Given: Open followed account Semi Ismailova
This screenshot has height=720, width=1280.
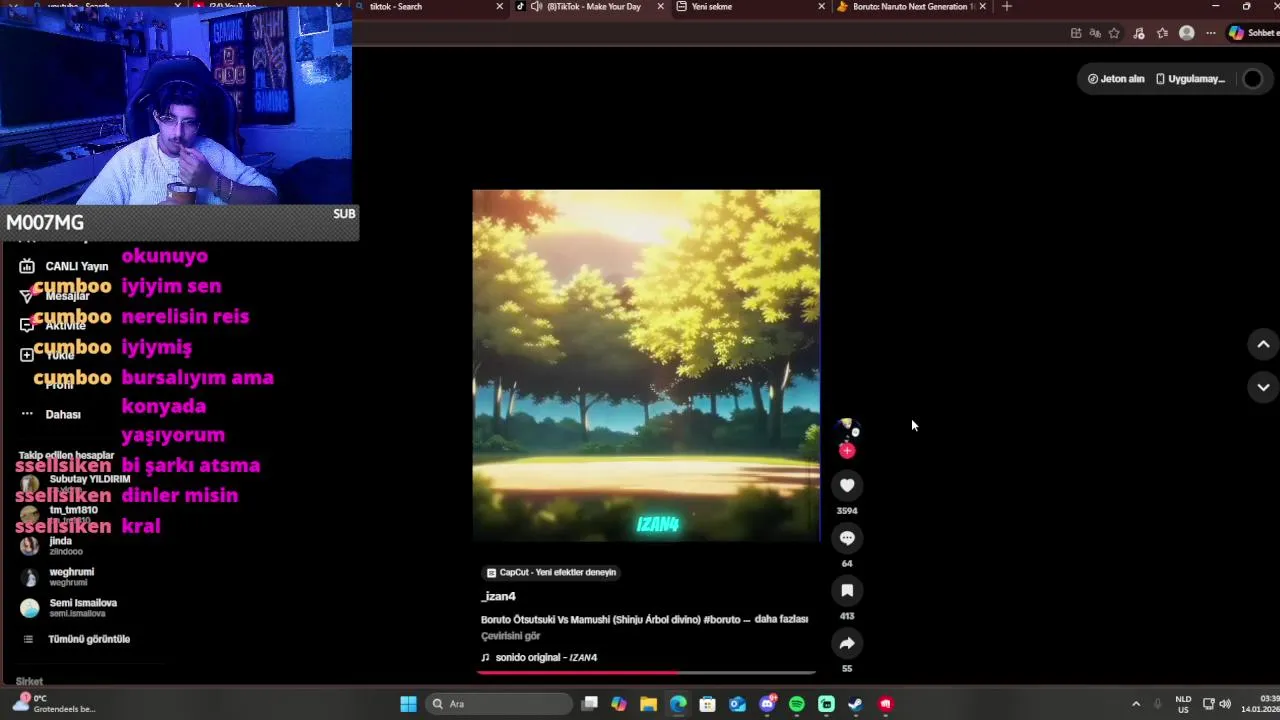Looking at the screenshot, I should click(x=69, y=607).
